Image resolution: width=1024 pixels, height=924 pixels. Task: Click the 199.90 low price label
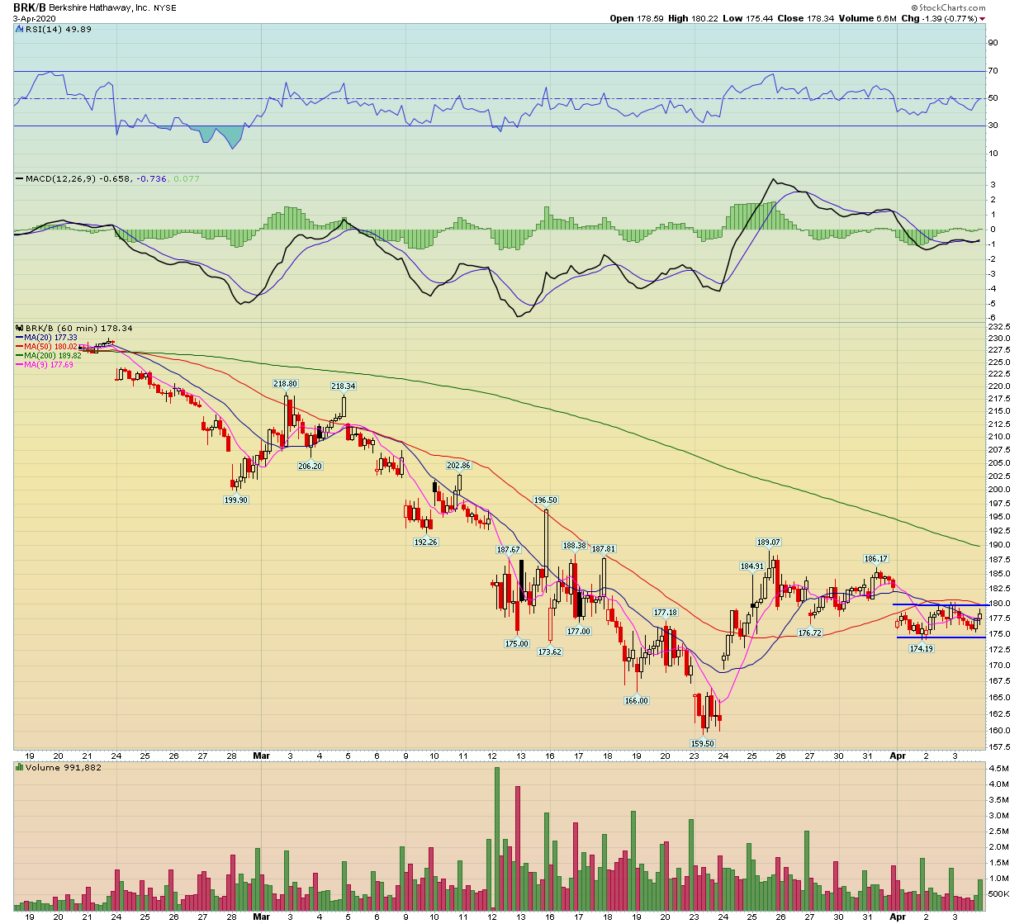236,500
